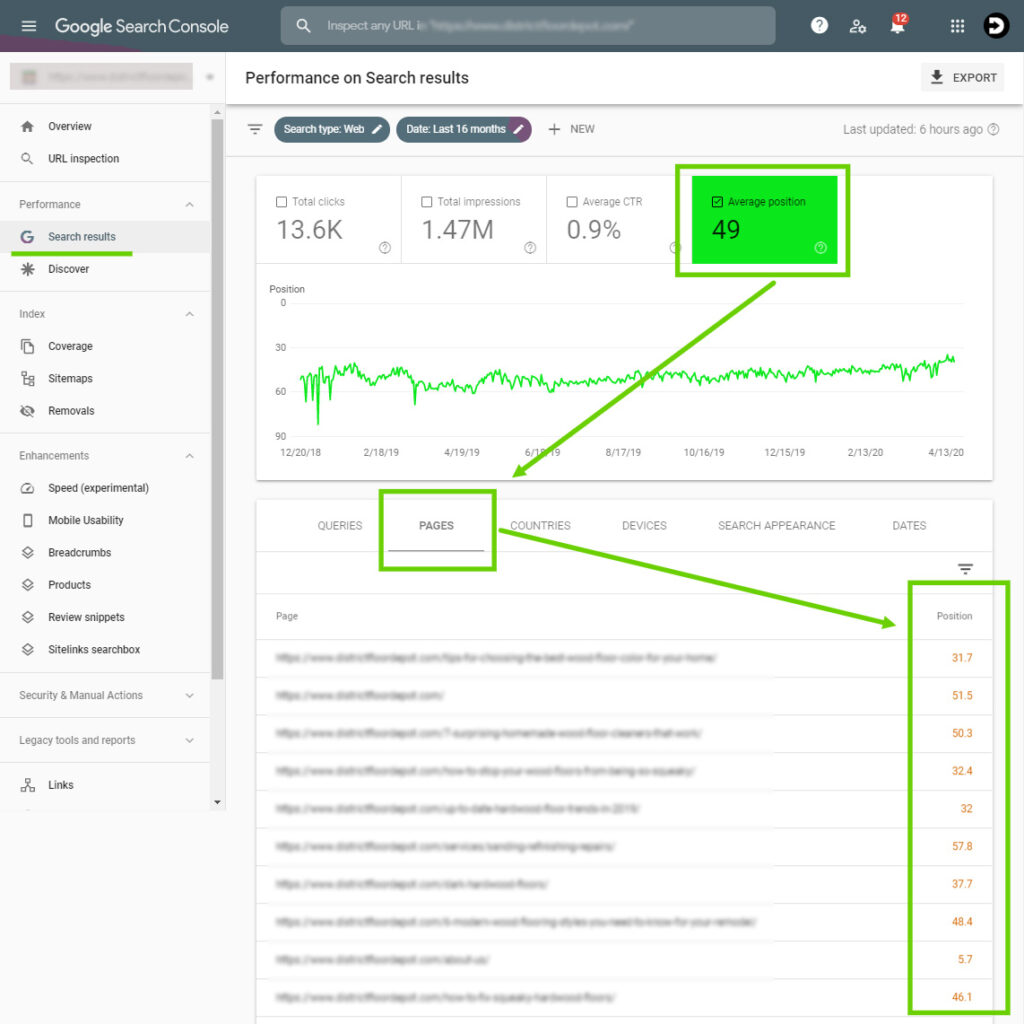Screen dimensions: 1024x1024
Task: Click the Sitemaps tree icon
Action: coord(27,379)
